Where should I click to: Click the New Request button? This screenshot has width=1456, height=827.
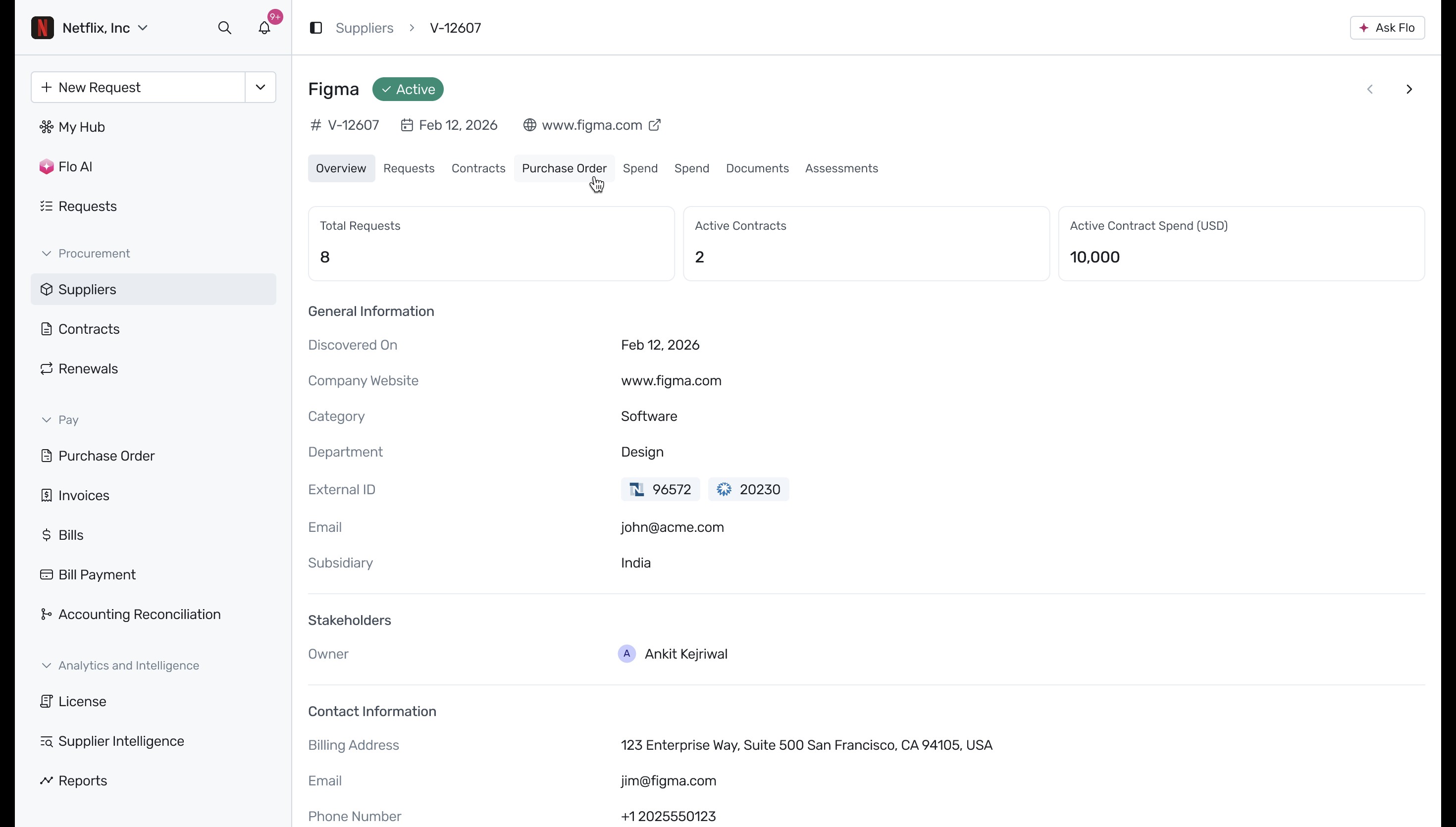138,88
